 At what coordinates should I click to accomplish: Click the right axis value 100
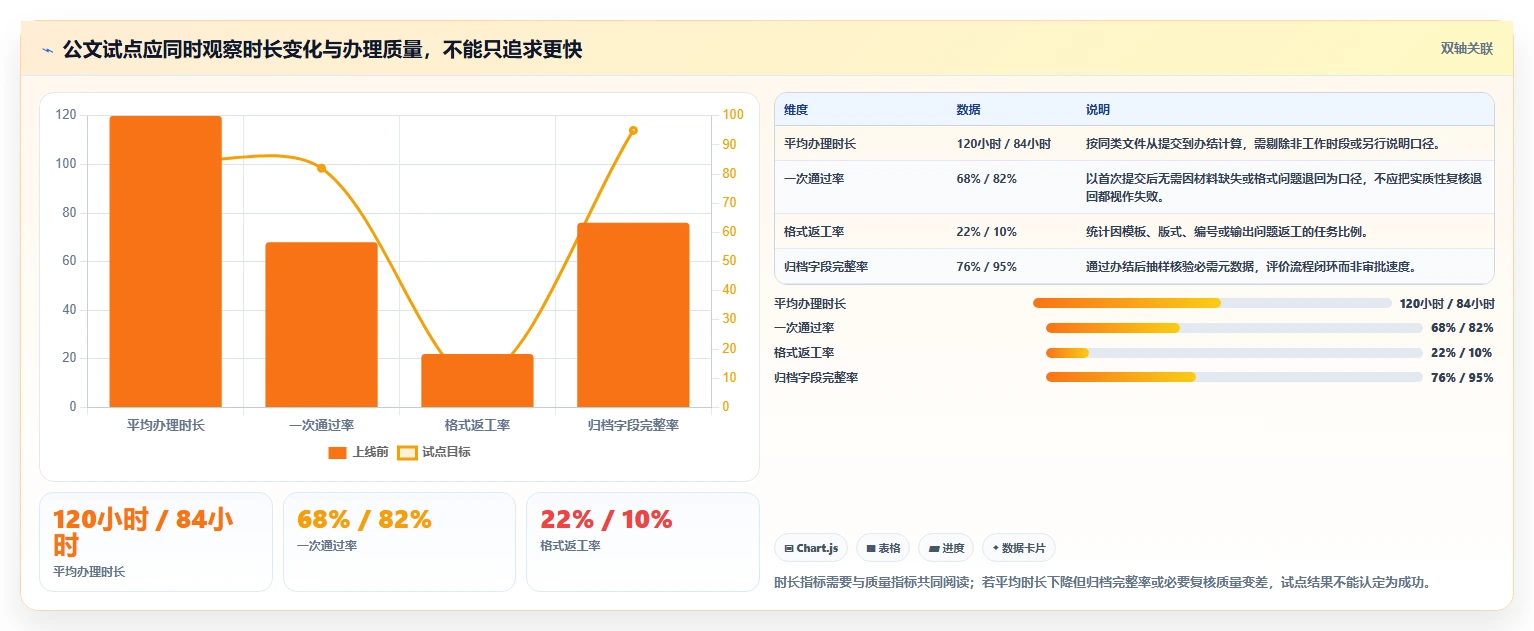[733, 115]
